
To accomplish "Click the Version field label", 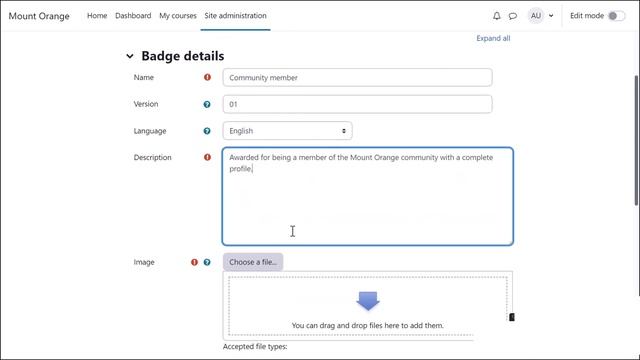I will 146,104.
